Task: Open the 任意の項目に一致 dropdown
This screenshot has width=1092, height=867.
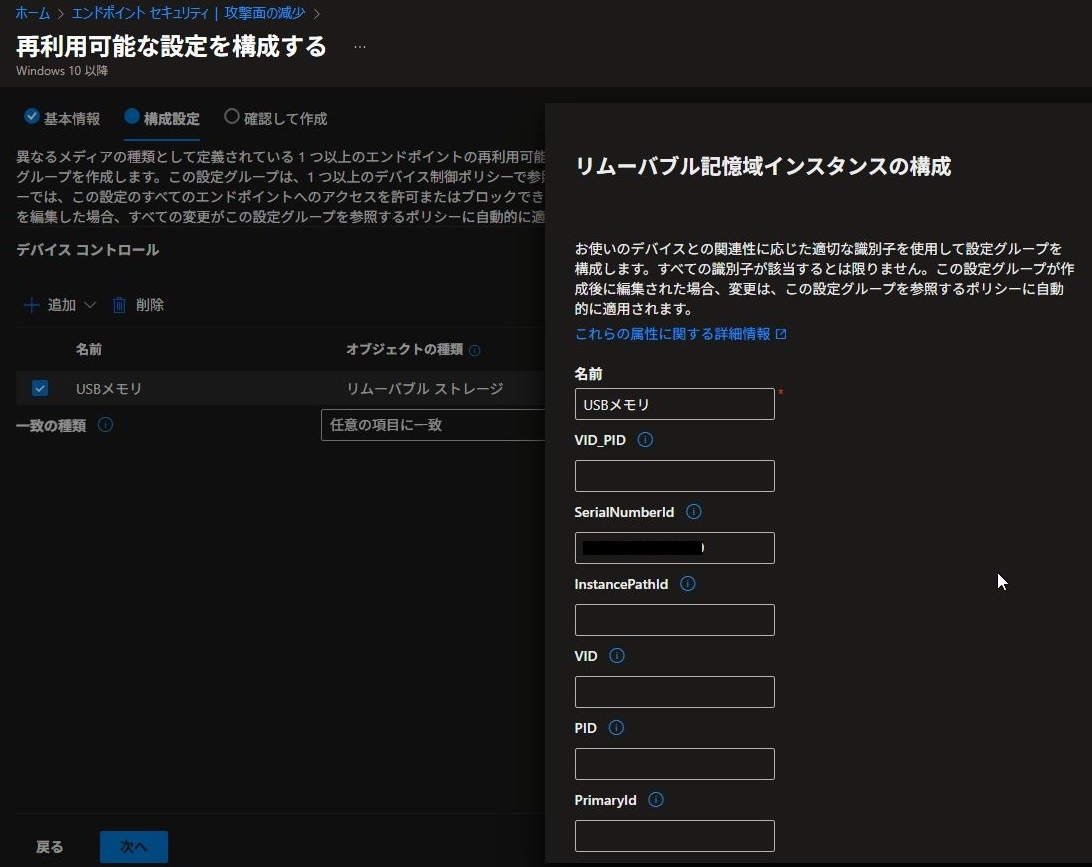Action: coord(432,425)
